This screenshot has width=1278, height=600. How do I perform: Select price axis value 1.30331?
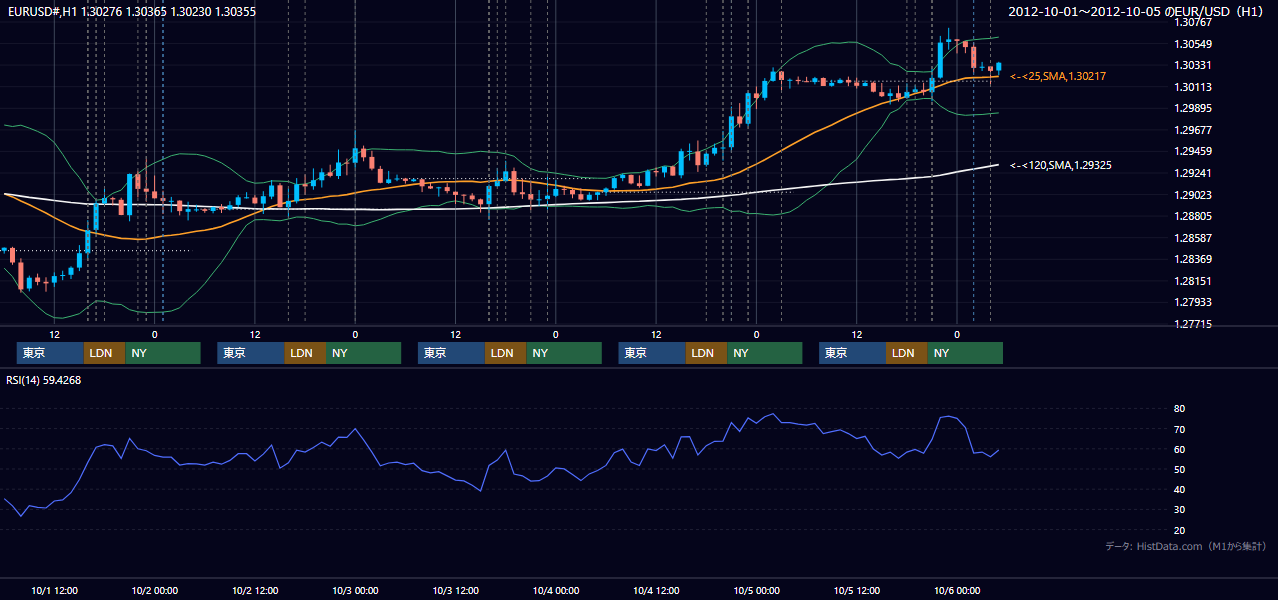tap(1193, 65)
